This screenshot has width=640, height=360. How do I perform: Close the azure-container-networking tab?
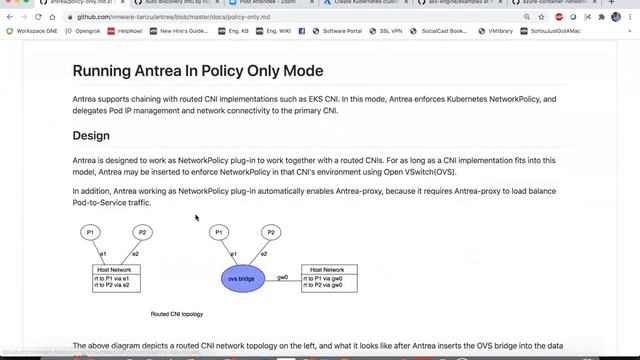(594, 2)
